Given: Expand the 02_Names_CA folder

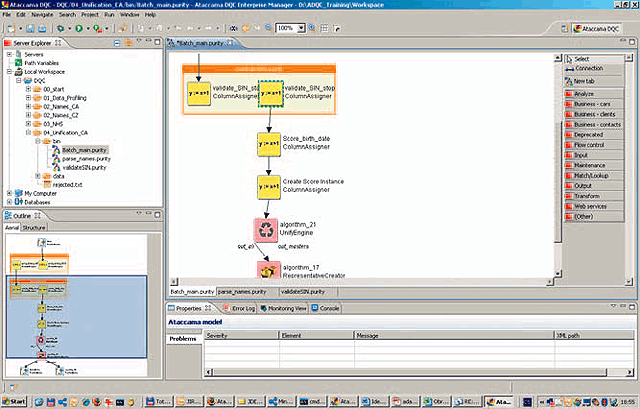Looking at the screenshot, I should tap(28, 107).
